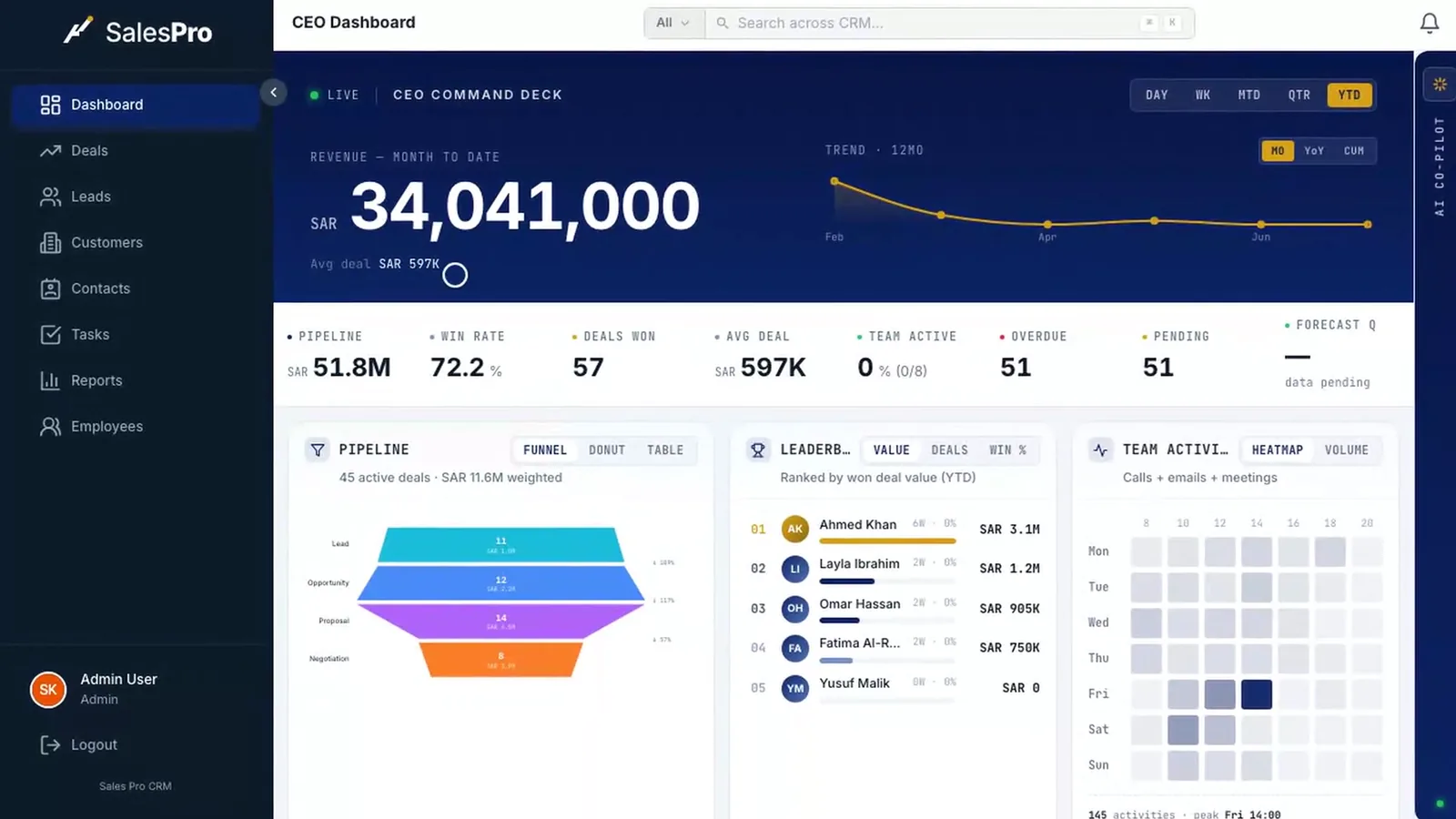Screen dimensions: 1456x819
Task: Open Ahmed Khan leaderboard entry
Action: tap(895, 529)
